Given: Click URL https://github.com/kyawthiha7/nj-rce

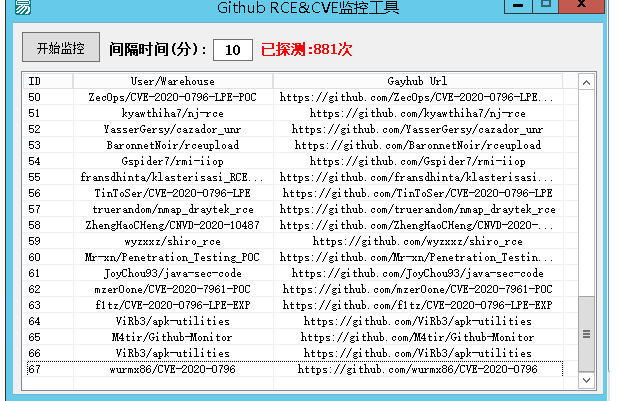Looking at the screenshot, I should coord(417,114).
